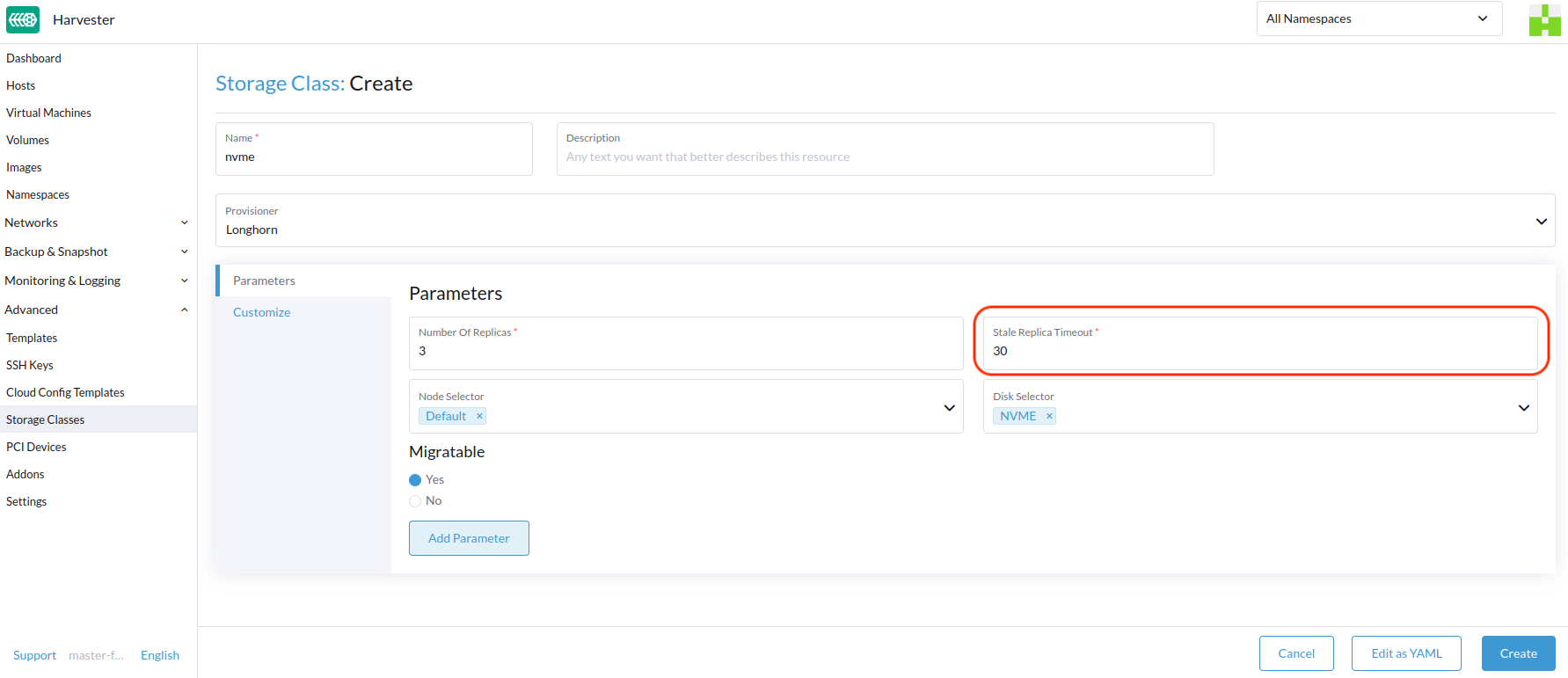
Task: Remove the Default node selector tag
Action: point(479,416)
